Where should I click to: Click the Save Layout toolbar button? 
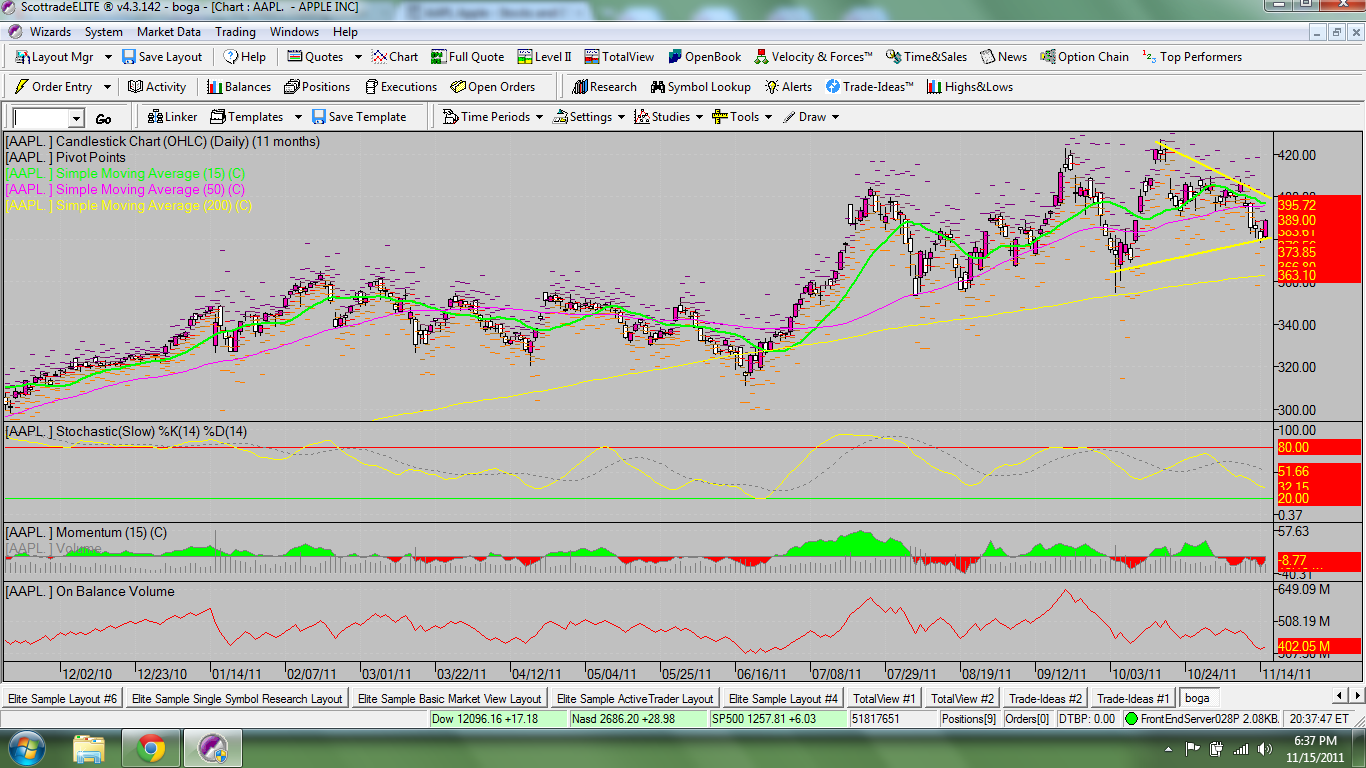pyautogui.click(x=162, y=57)
